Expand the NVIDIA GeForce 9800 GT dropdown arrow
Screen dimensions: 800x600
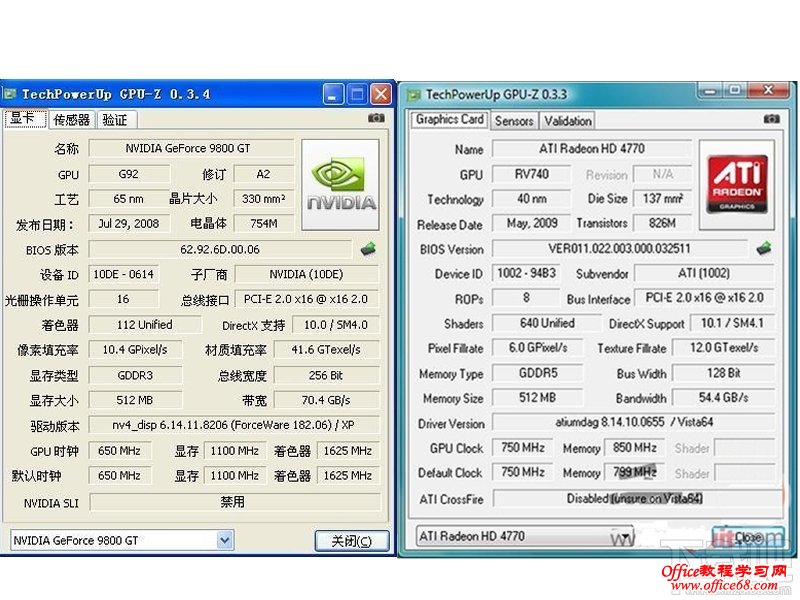click(x=224, y=540)
